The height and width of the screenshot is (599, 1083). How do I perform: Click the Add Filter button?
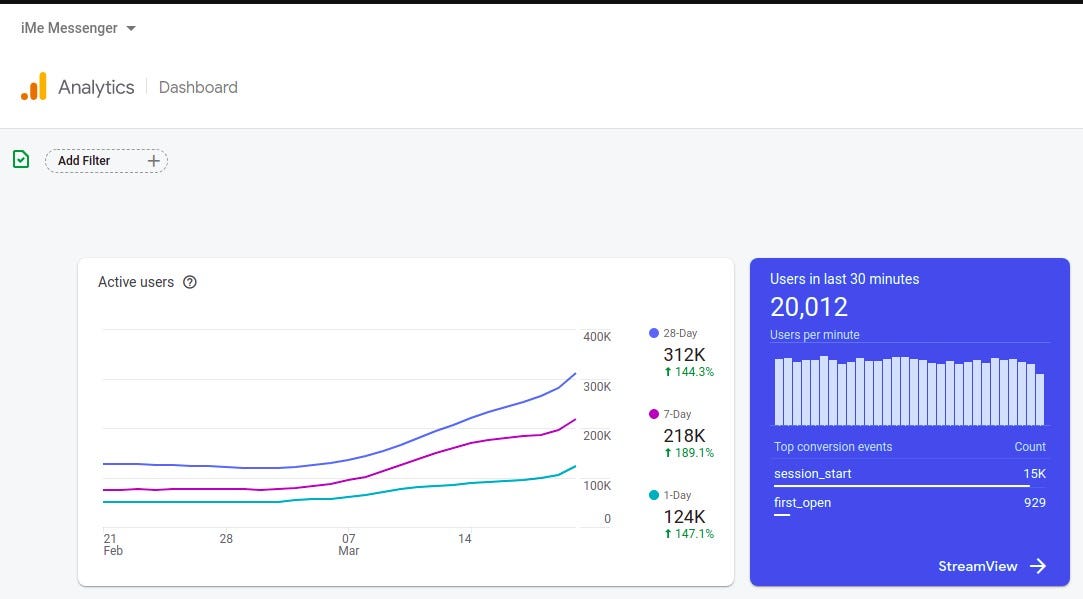click(106, 161)
